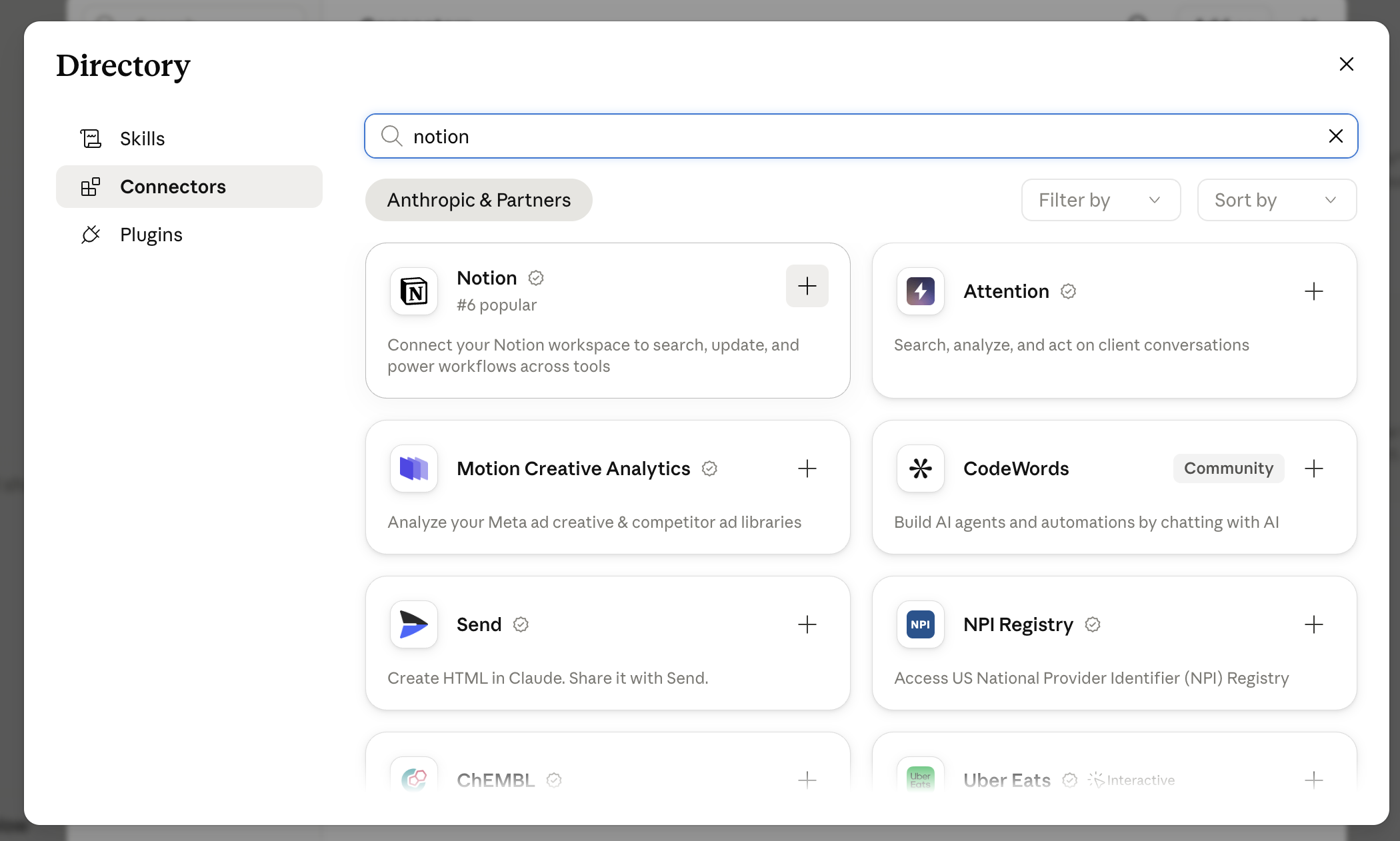Open the Plugins section

pos(189,235)
